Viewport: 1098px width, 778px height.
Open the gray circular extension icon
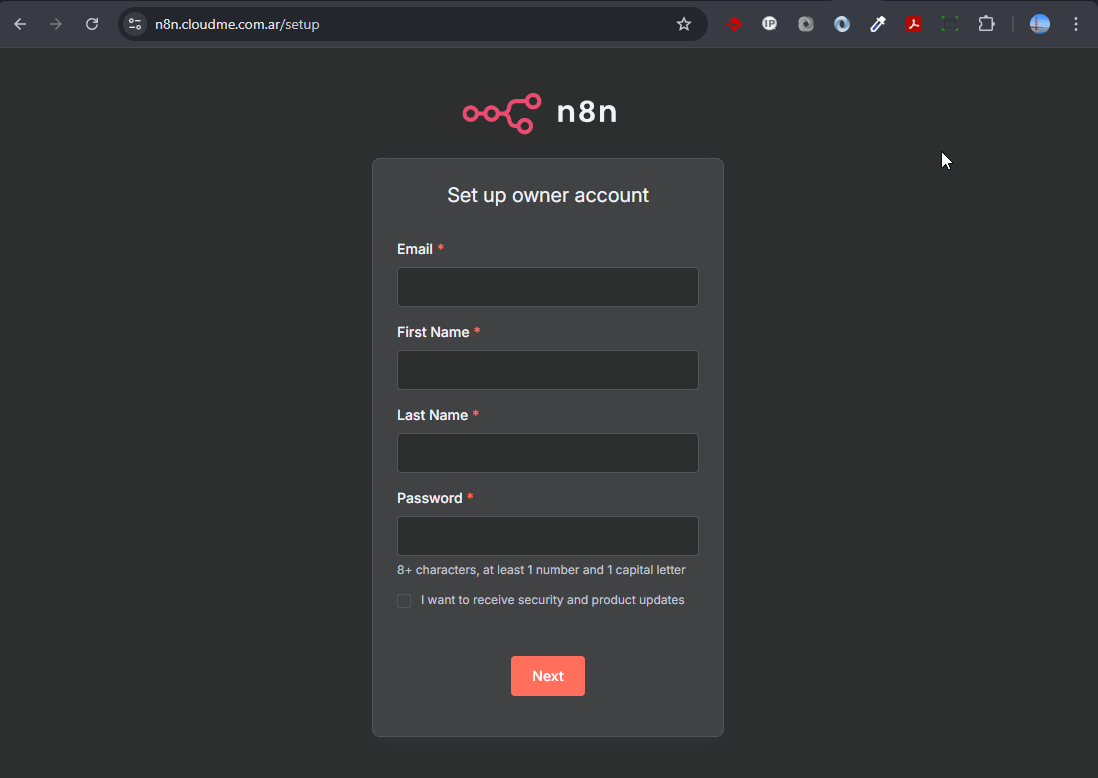tap(806, 24)
